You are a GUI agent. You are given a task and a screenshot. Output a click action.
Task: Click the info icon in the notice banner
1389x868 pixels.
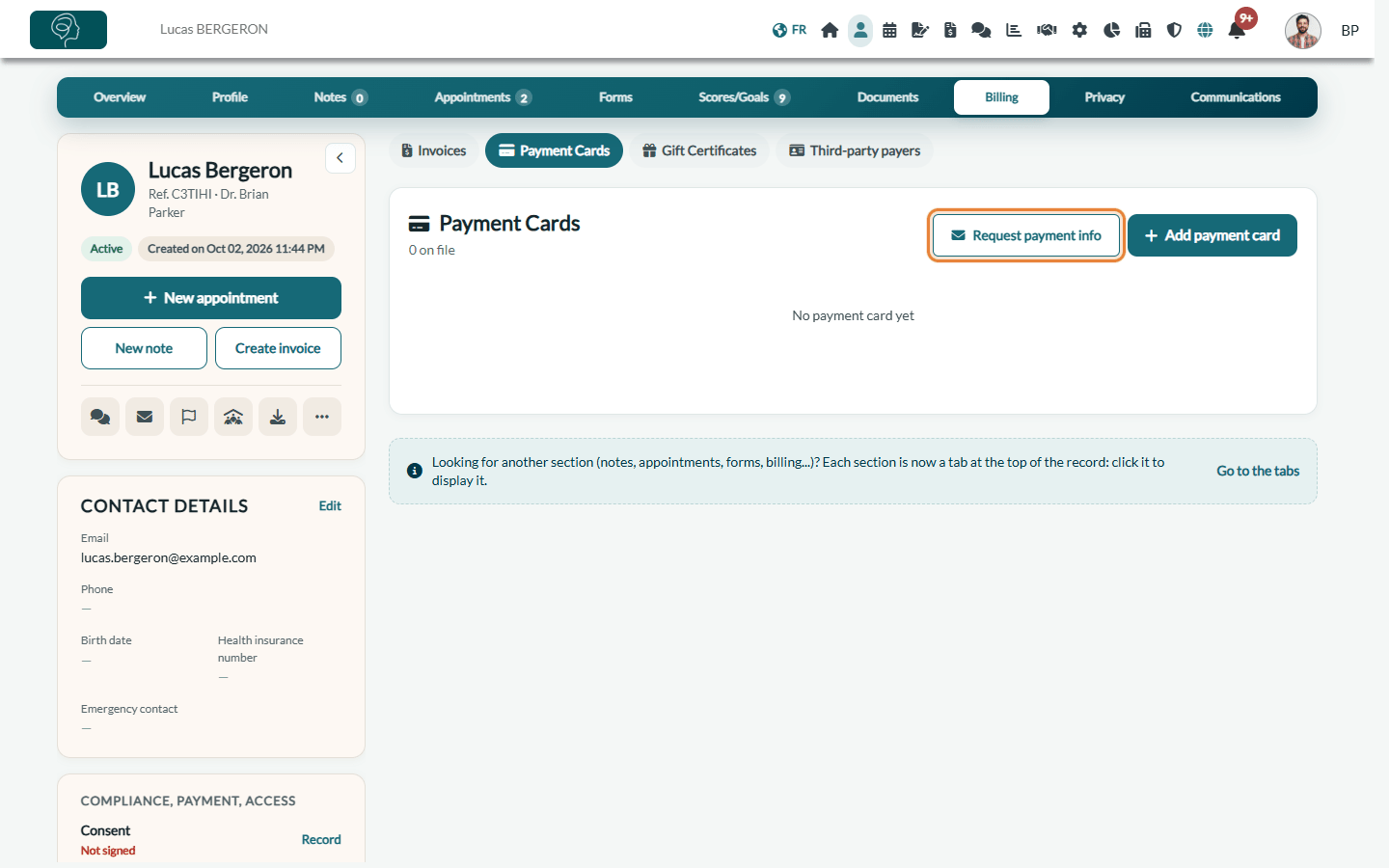pos(415,471)
